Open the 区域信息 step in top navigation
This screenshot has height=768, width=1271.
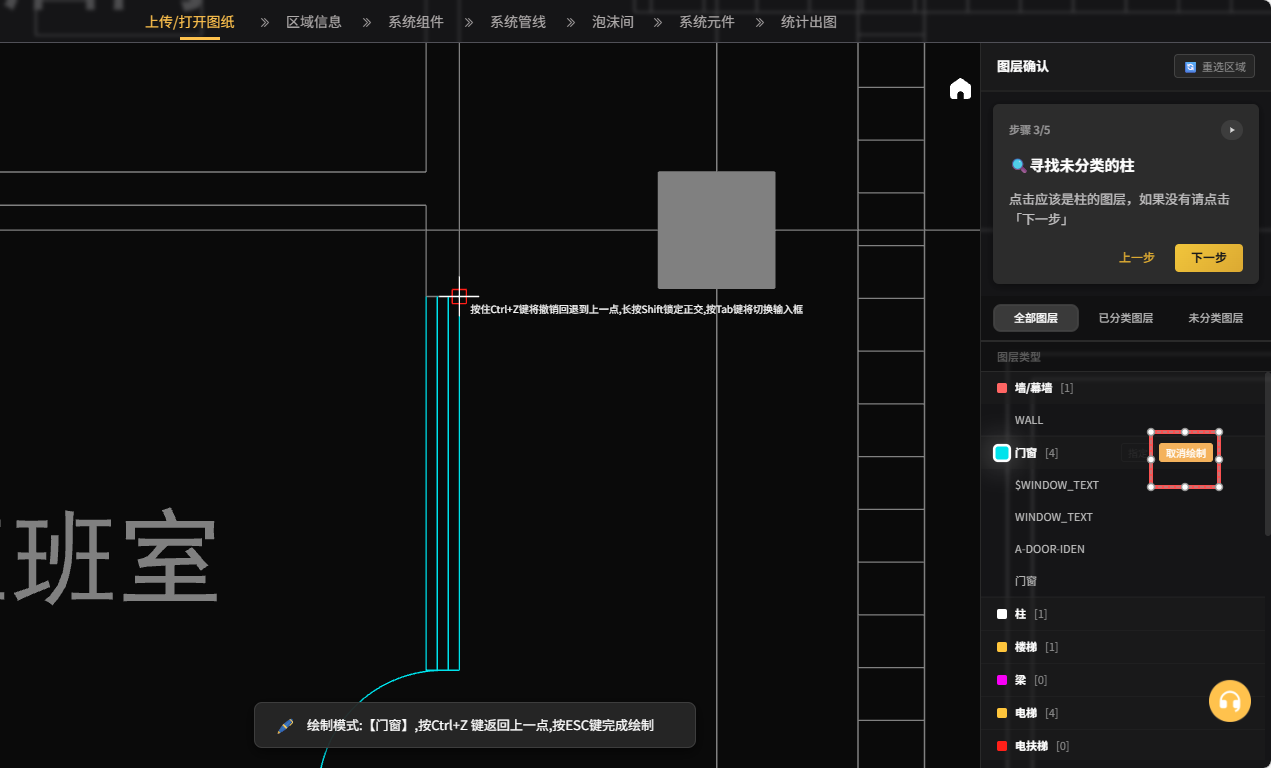(x=313, y=22)
